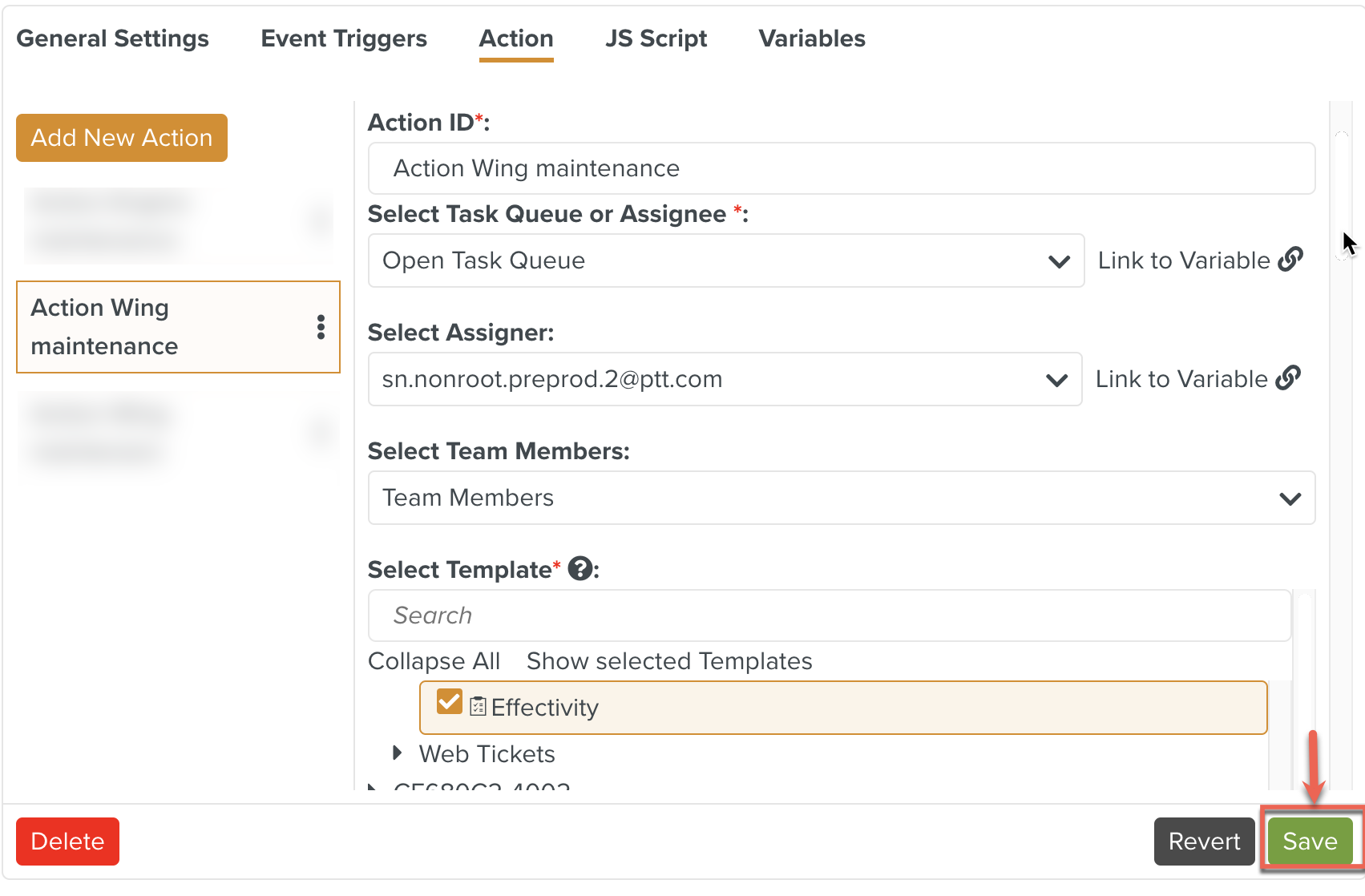Image resolution: width=1365 pixels, height=896 pixels.
Task: Expand the Team Members dropdown
Action: [x=1290, y=498]
